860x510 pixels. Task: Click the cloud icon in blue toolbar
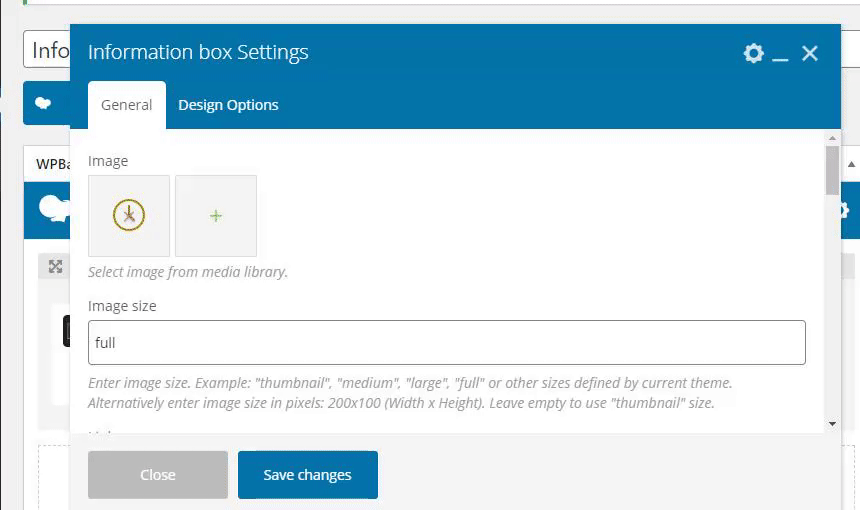click(44, 103)
